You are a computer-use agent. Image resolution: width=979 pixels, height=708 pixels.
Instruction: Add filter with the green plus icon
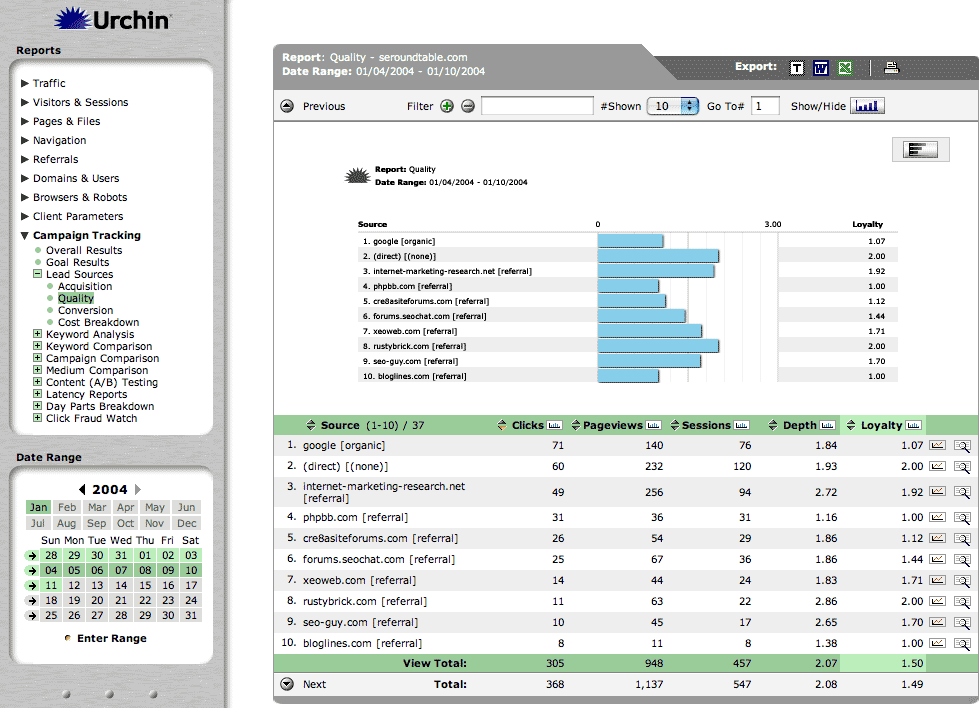(x=447, y=106)
